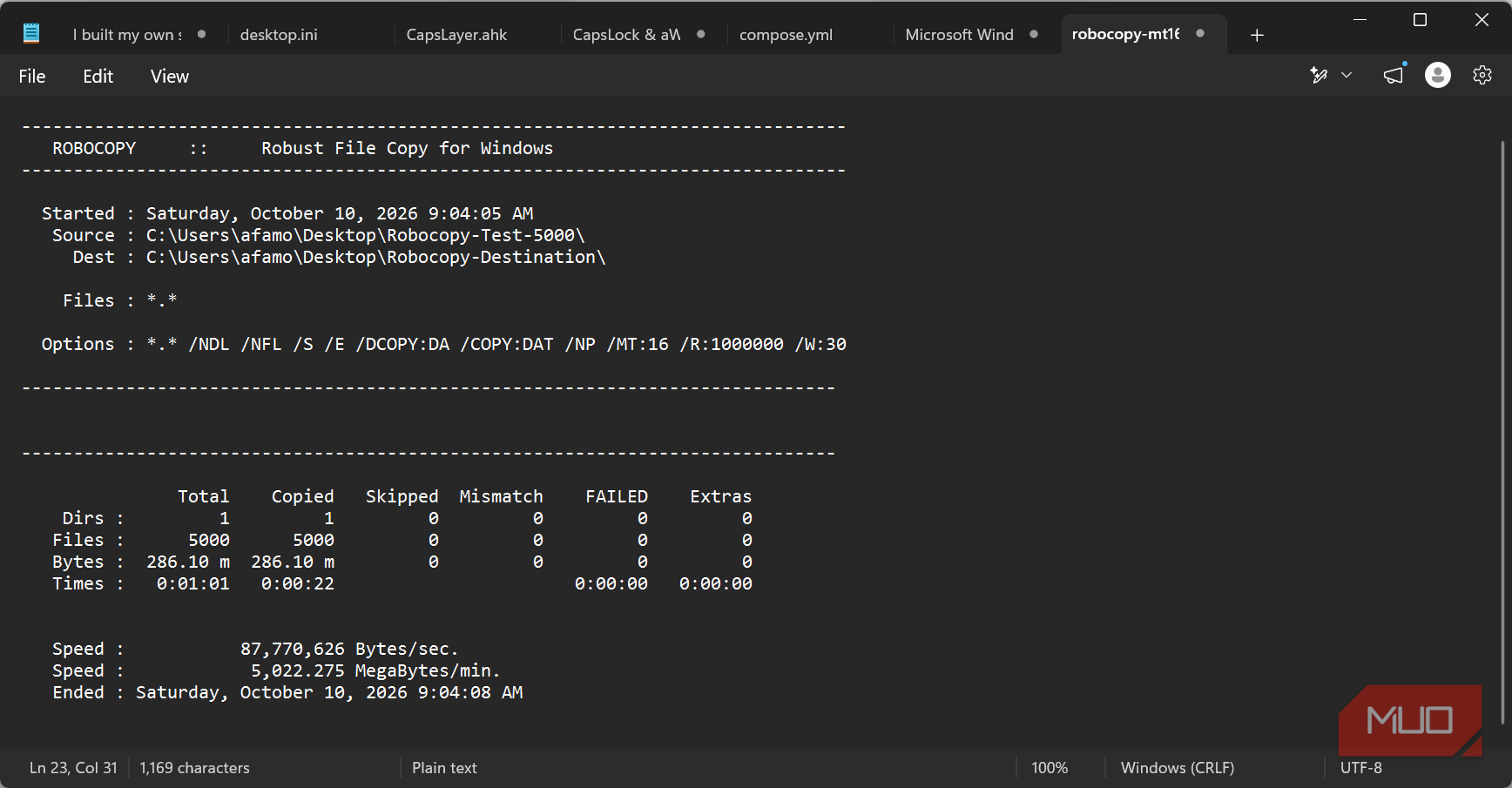Image resolution: width=1512 pixels, height=788 pixels.
Task: Click the FAILED column header
Action: point(617,496)
